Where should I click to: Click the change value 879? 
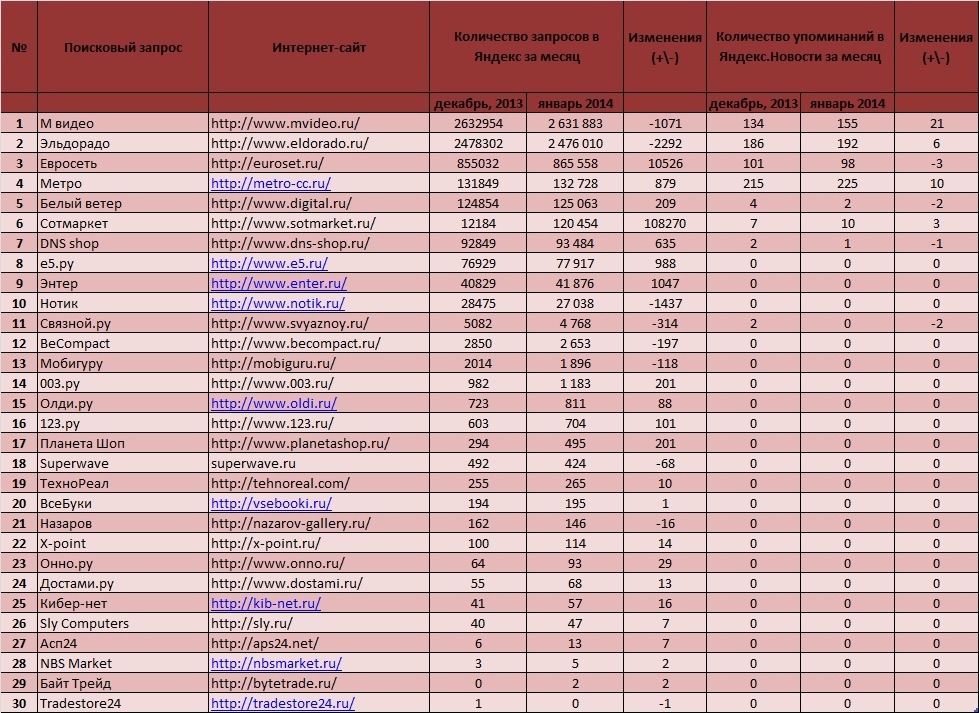[665, 184]
